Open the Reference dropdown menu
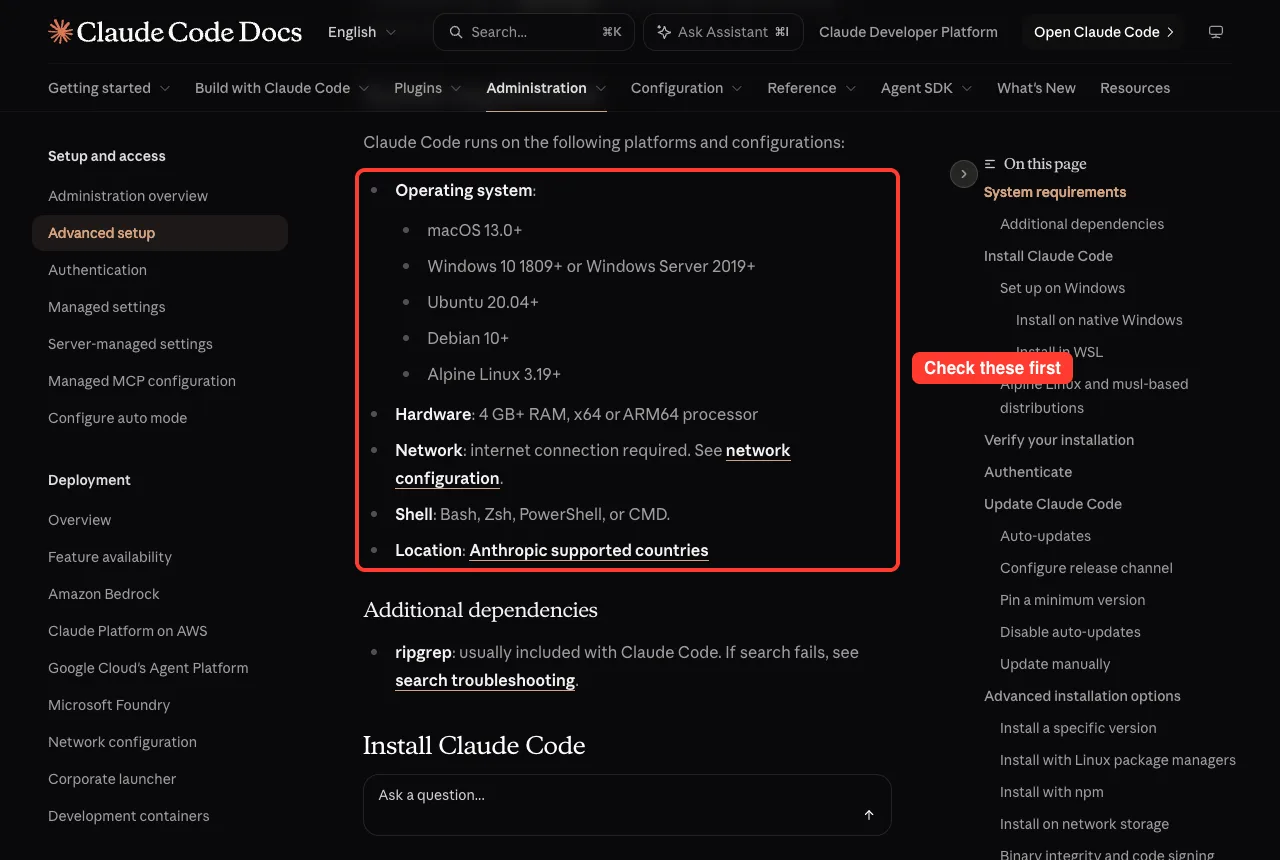This screenshot has height=860, width=1280. coord(812,88)
